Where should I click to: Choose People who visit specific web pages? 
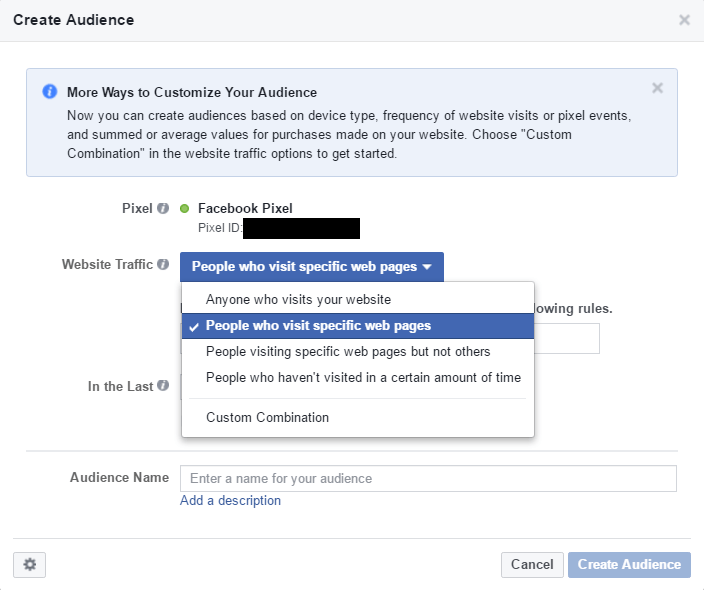[x=358, y=326]
